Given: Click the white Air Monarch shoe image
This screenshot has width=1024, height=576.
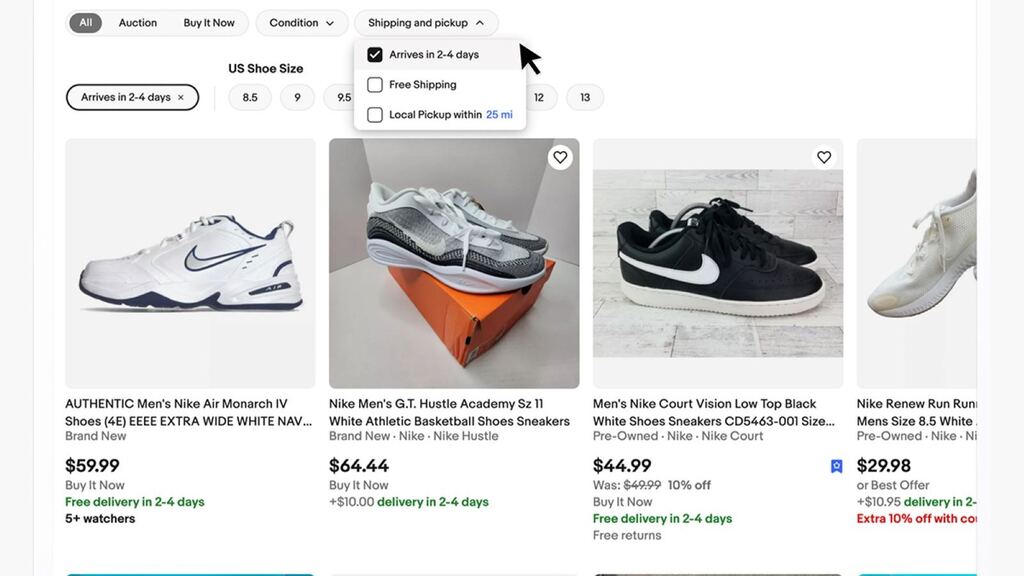Looking at the screenshot, I should coord(190,263).
